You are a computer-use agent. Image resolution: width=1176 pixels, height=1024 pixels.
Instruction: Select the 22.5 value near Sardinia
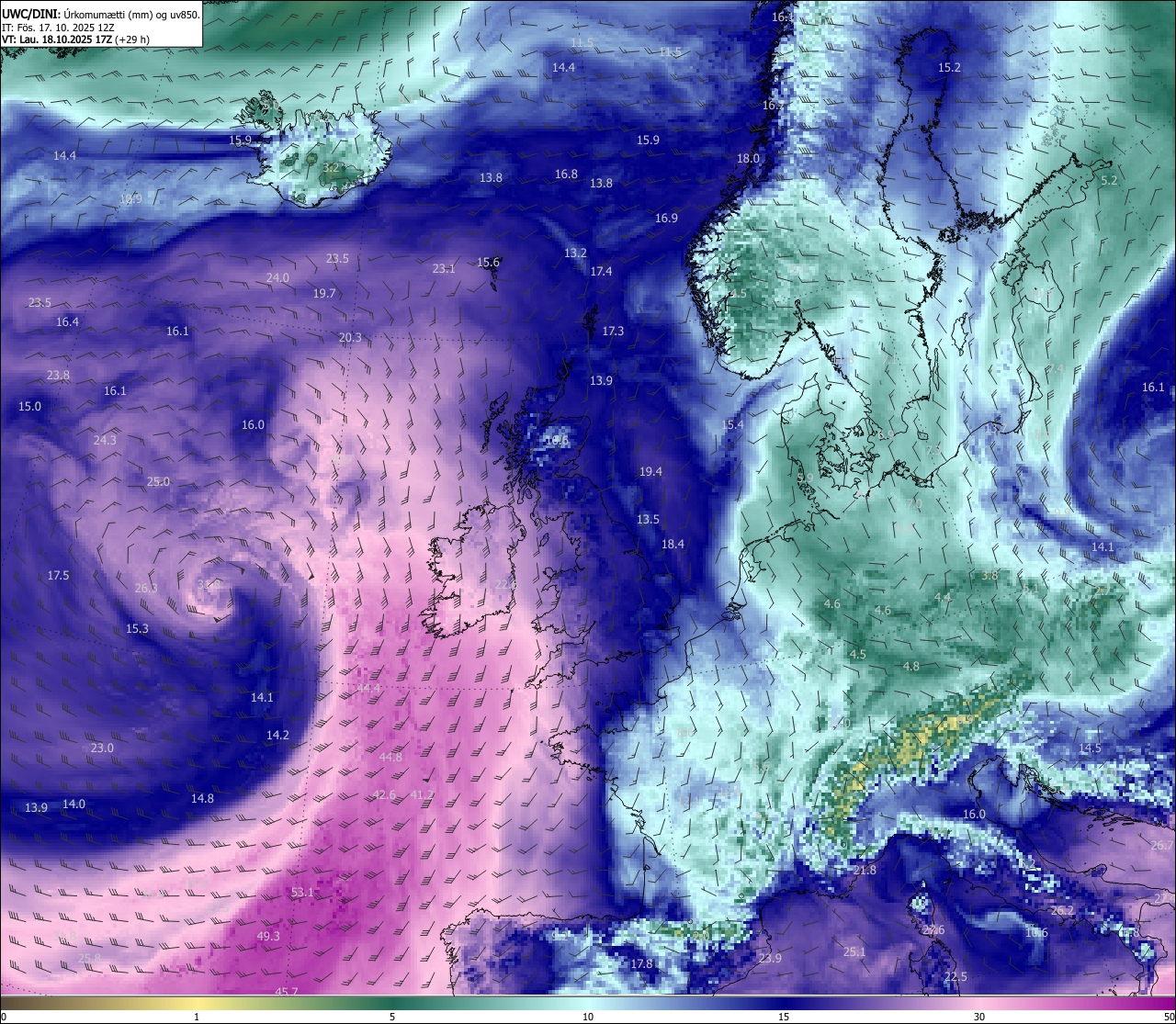pyautogui.click(x=955, y=976)
